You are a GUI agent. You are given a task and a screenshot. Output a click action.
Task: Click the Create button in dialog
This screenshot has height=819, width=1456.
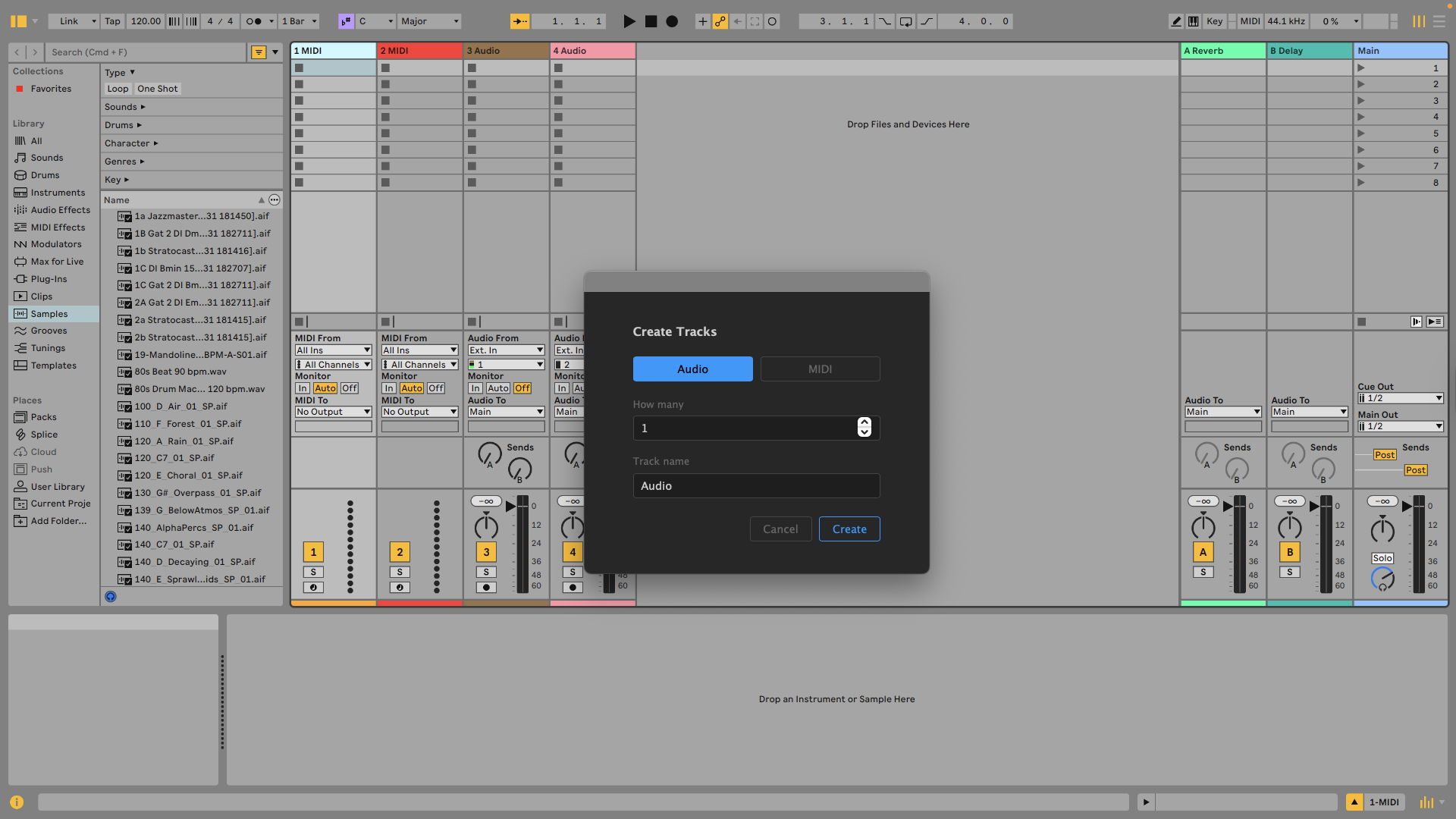click(849, 529)
